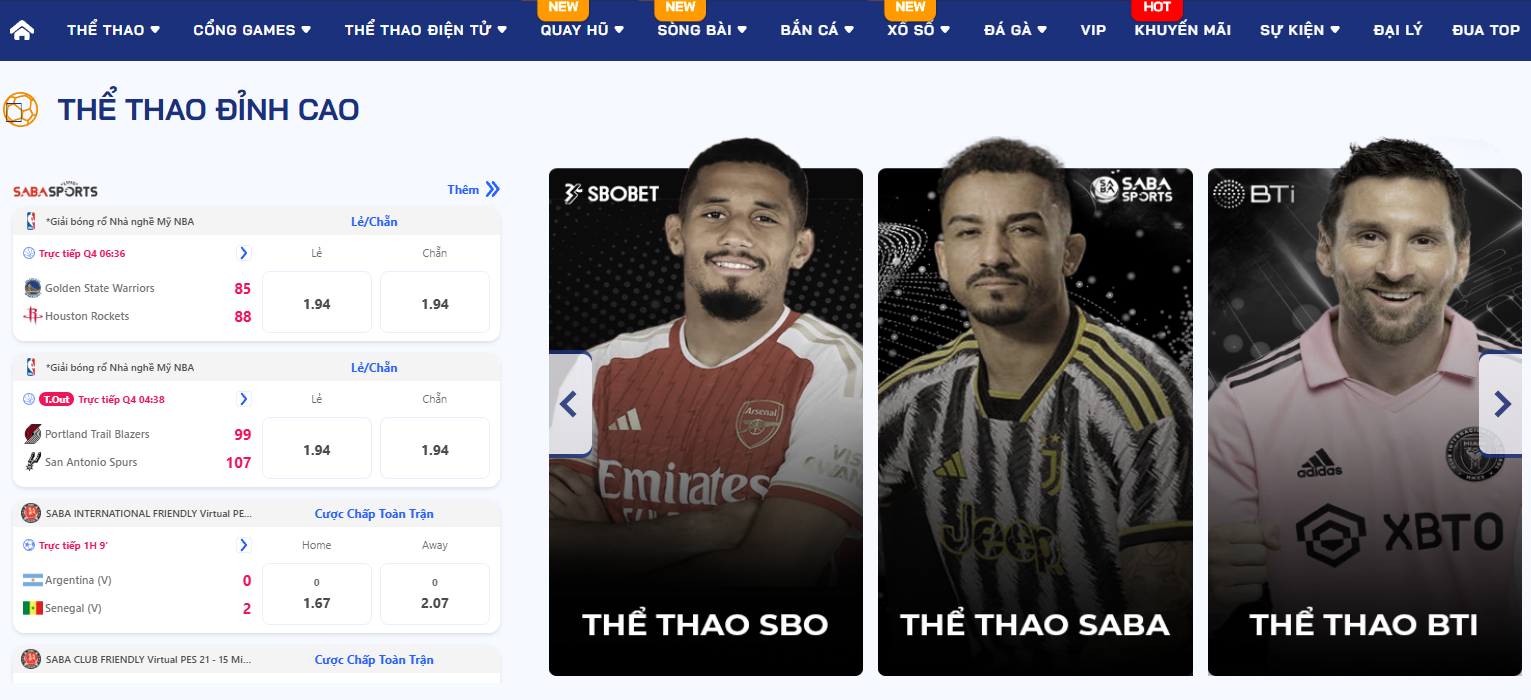1531x700 pixels.
Task: Open Argentina vs Senegal match arrow
Action: coord(243,545)
